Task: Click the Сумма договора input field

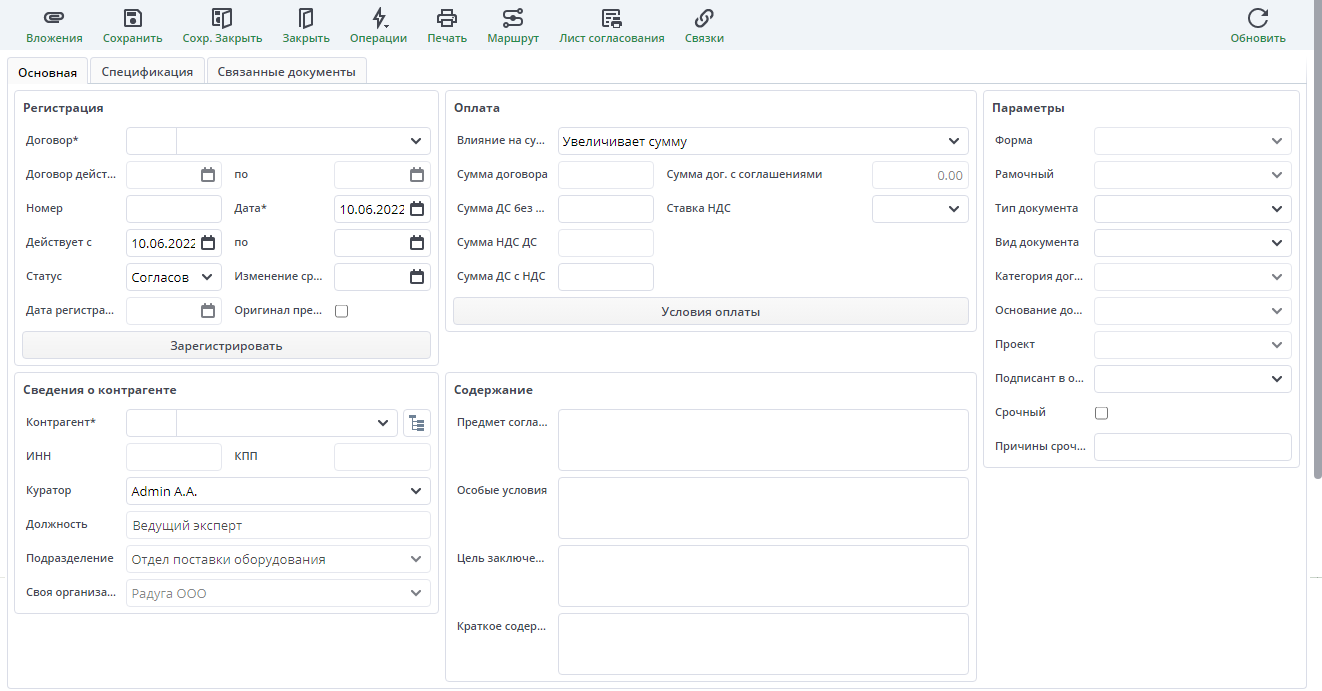Action: (606, 175)
